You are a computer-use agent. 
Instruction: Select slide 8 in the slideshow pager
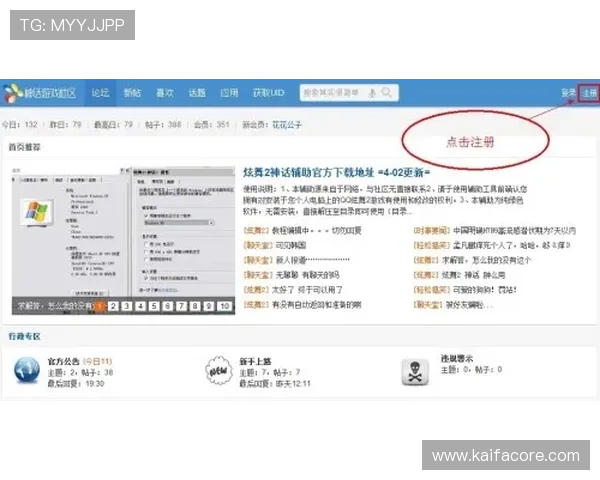pos(195,306)
